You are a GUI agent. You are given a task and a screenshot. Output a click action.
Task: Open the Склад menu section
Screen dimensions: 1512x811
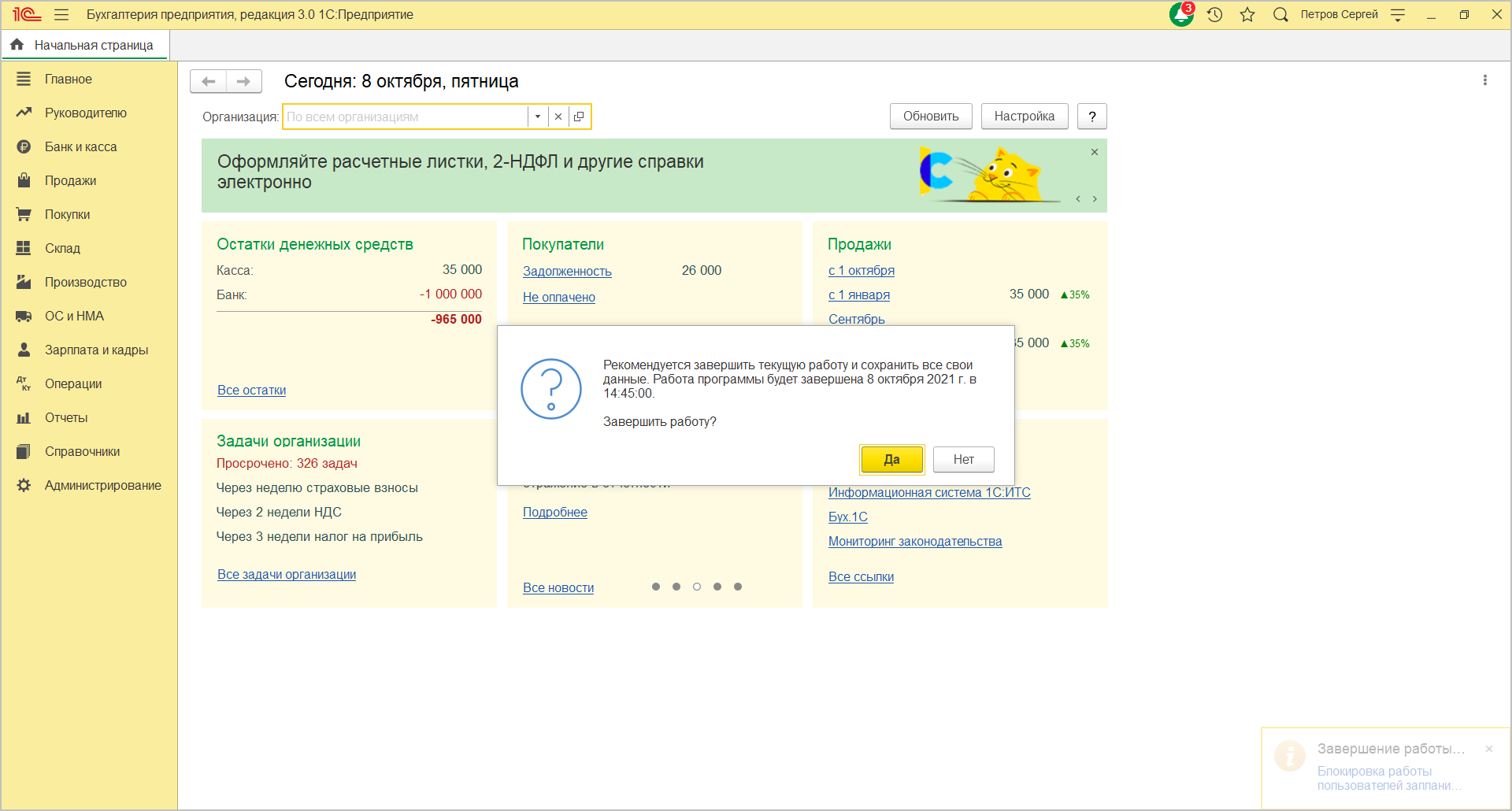(62, 248)
